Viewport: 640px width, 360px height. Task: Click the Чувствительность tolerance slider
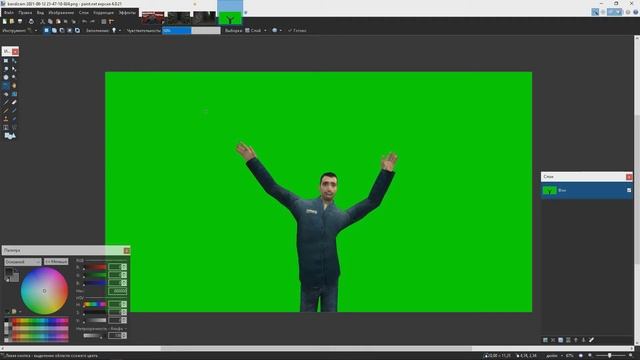191,31
